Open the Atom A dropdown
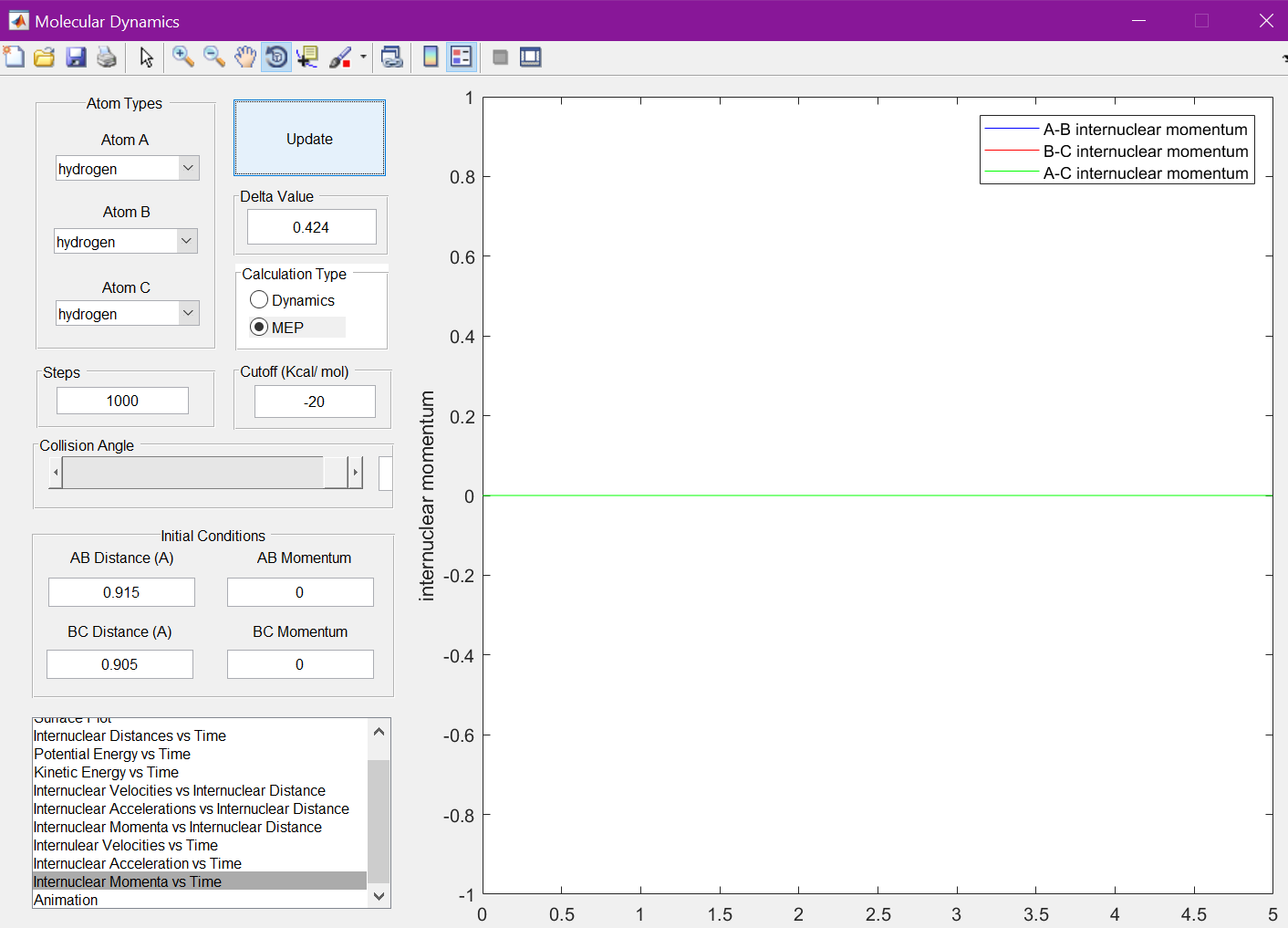This screenshot has width=1288, height=928. point(188,168)
